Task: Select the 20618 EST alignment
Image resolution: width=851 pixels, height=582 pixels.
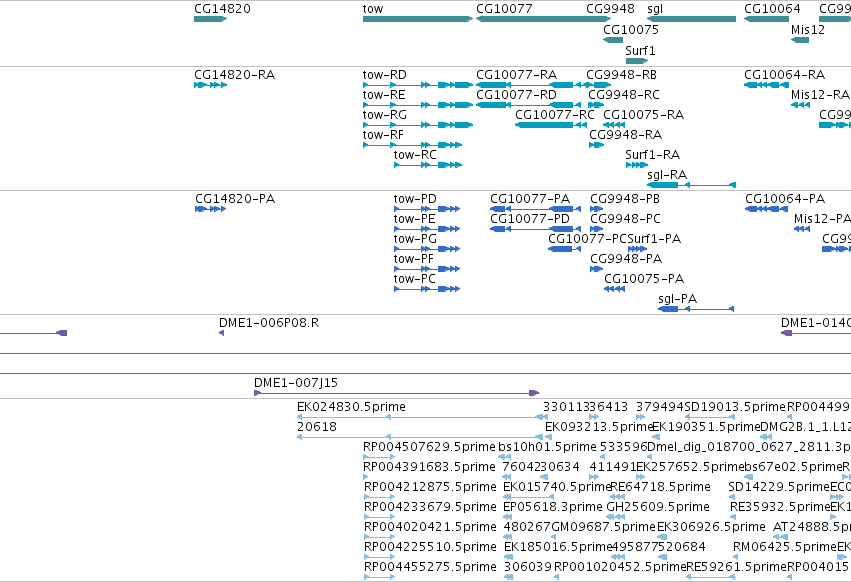Action: pos(420,437)
